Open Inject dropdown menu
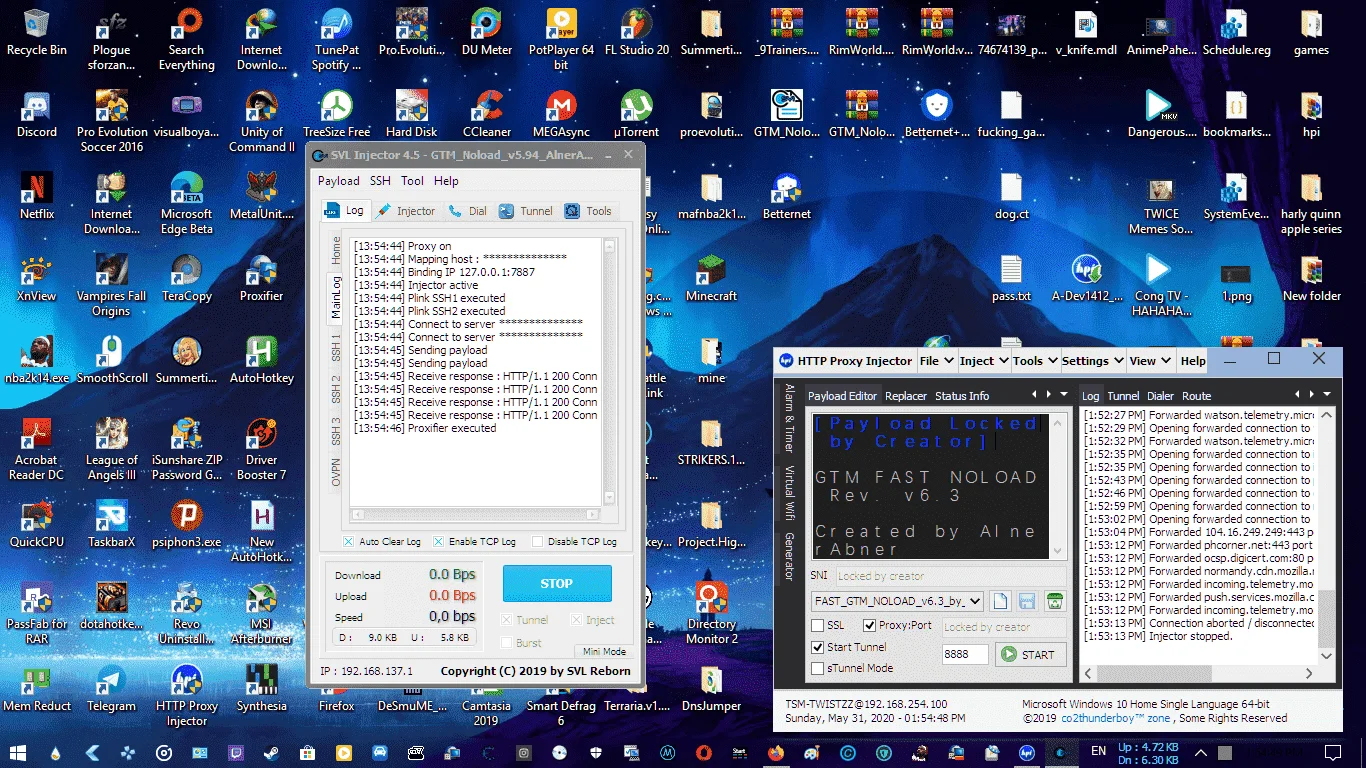The image size is (1366, 768). 983,361
